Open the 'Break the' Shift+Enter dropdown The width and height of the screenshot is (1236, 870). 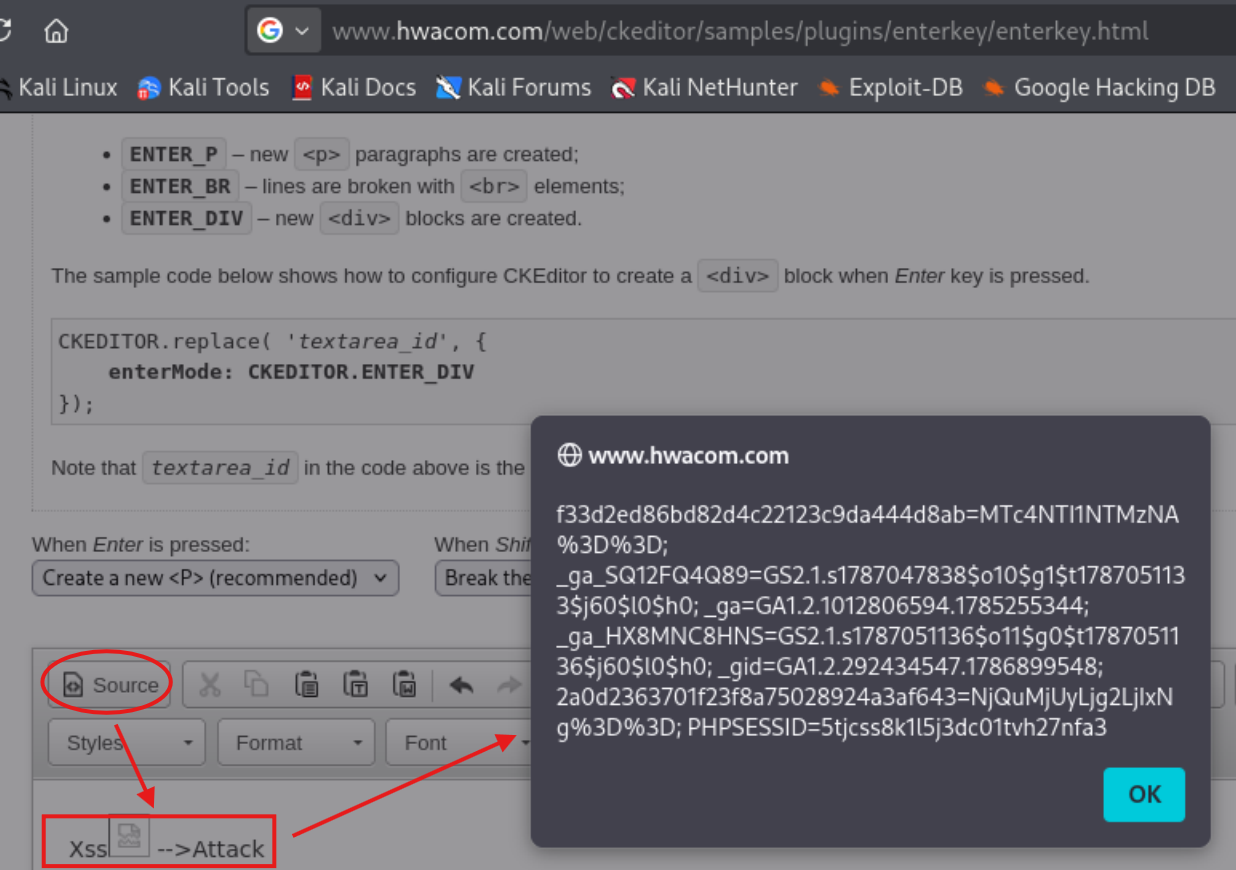(483, 578)
